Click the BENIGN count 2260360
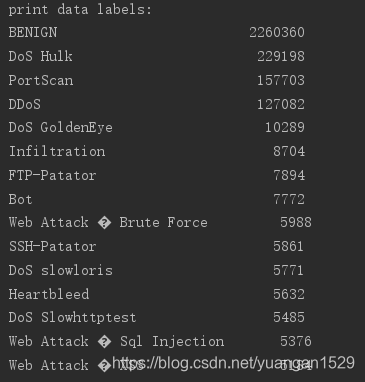Viewport: 365px width, 382px height. (x=277, y=32)
